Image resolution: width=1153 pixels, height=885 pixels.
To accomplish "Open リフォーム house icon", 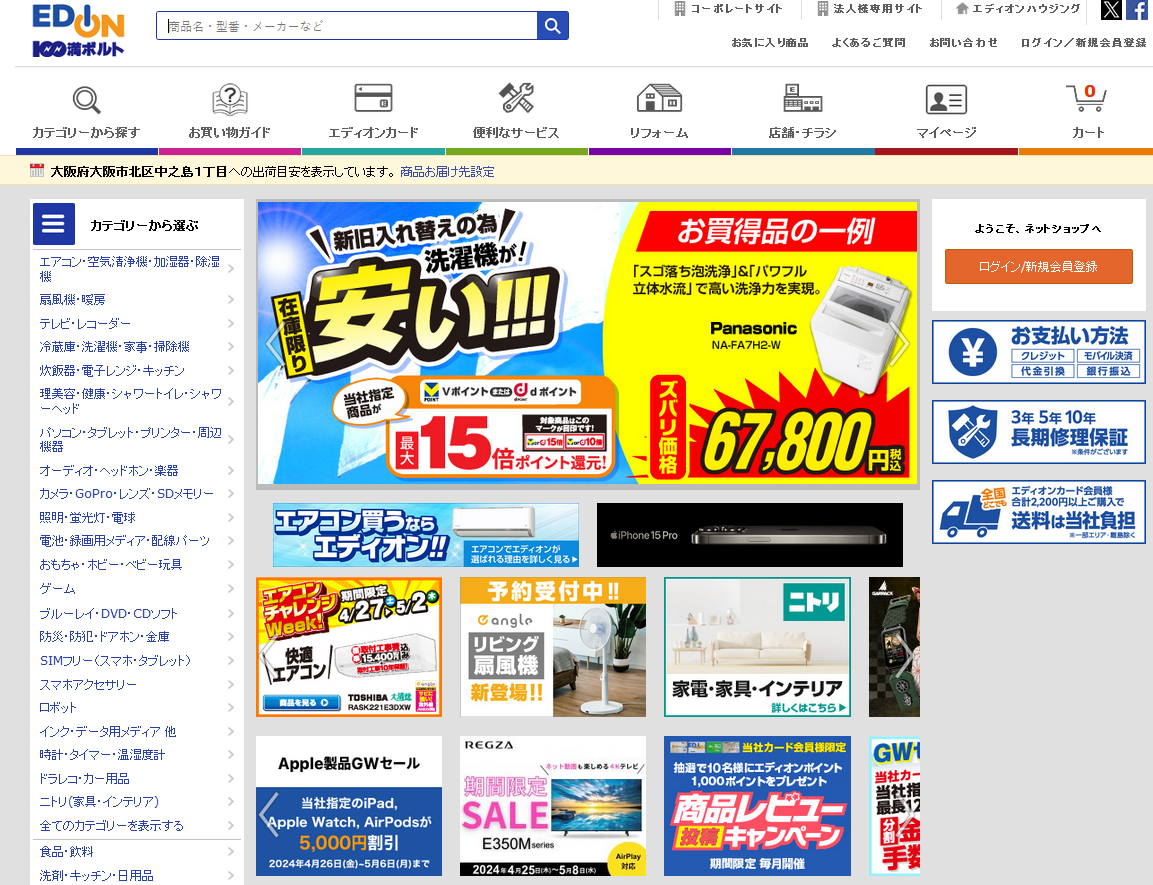I will tap(659, 98).
